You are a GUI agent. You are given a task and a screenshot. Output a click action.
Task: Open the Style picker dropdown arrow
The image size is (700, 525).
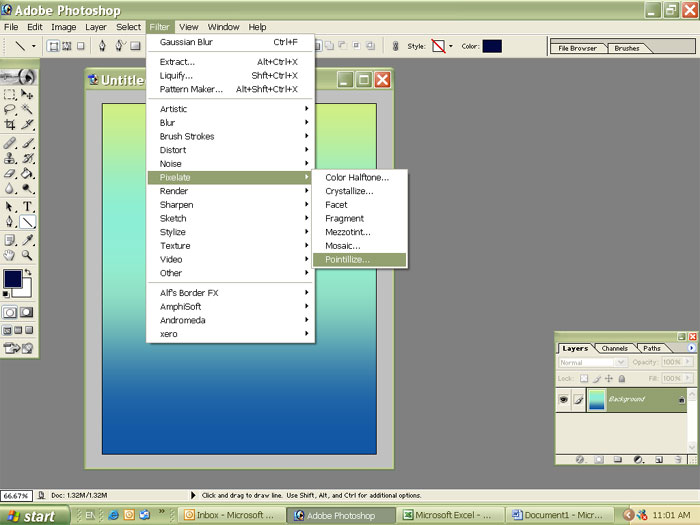[451, 46]
